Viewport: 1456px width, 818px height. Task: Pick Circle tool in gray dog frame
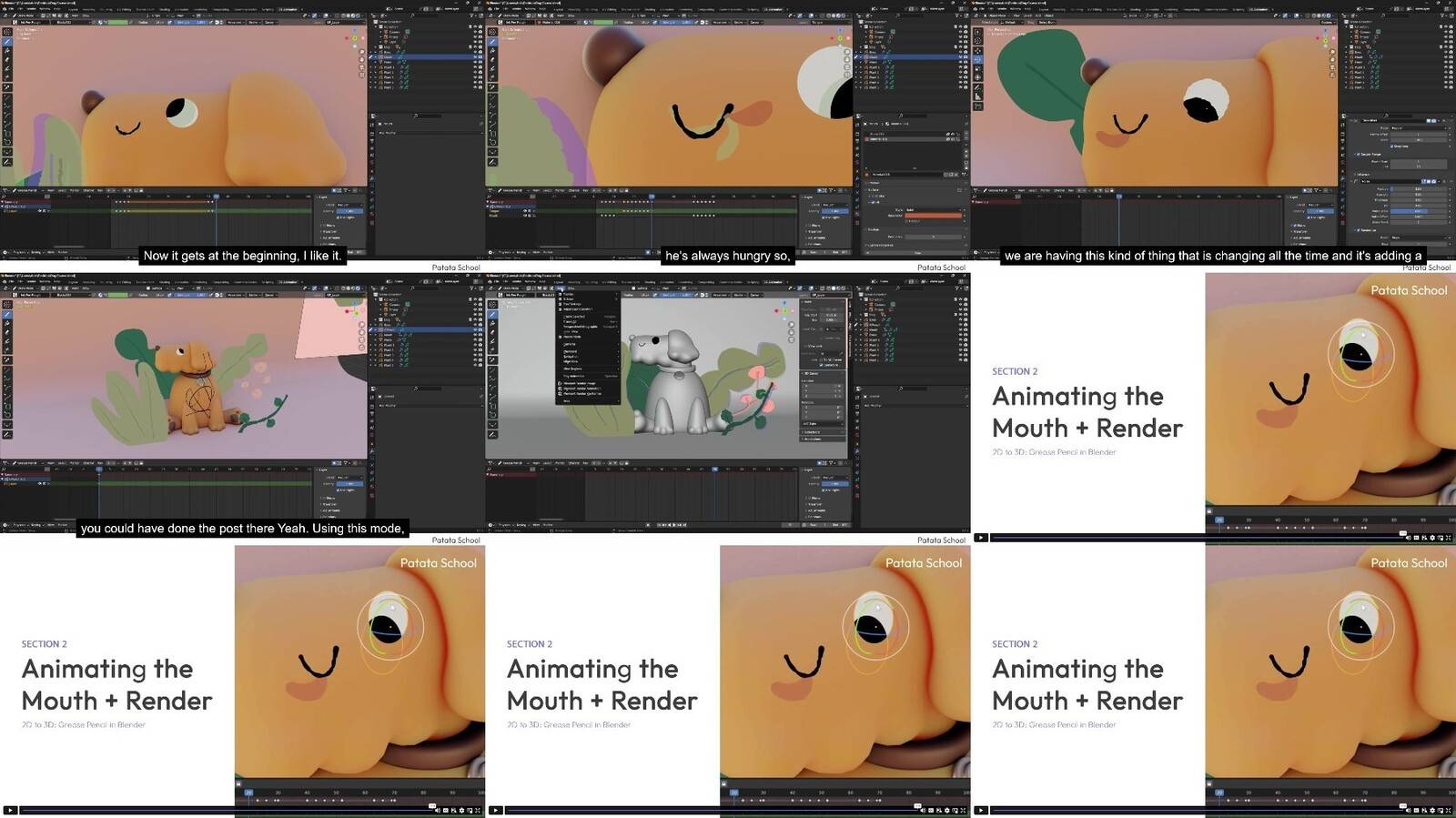[492, 415]
